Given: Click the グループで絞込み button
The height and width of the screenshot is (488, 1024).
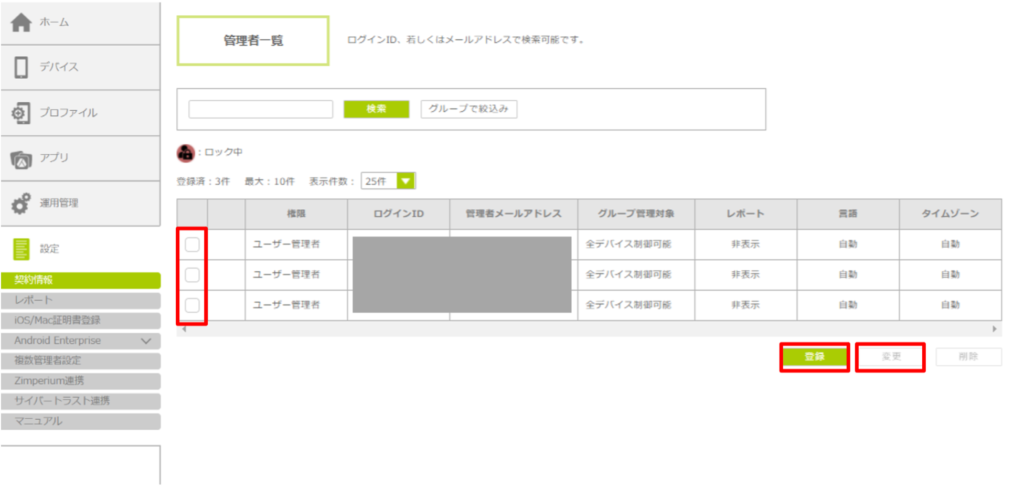Looking at the screenshot, I should 469,109.
